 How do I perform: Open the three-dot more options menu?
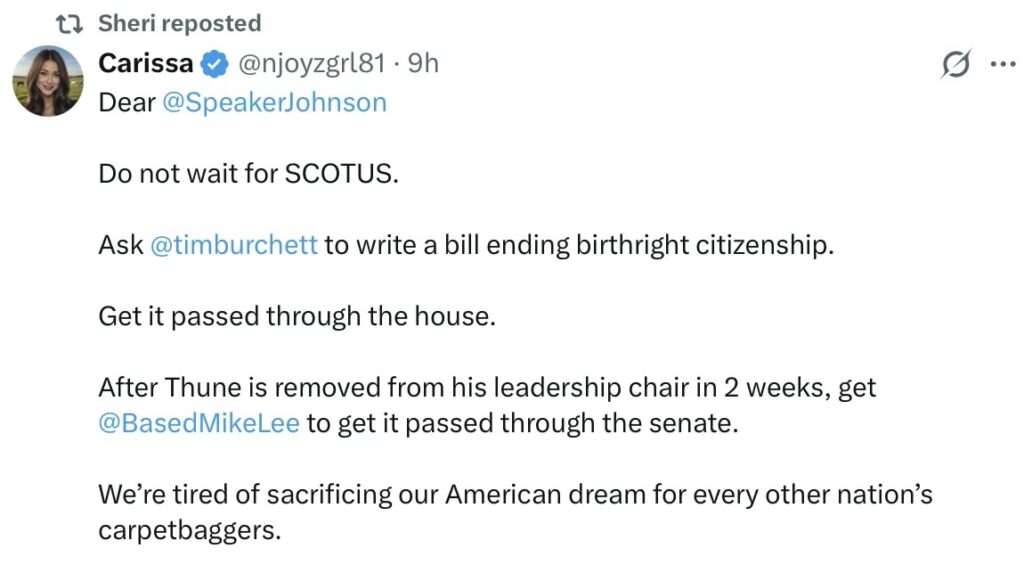1001,65
